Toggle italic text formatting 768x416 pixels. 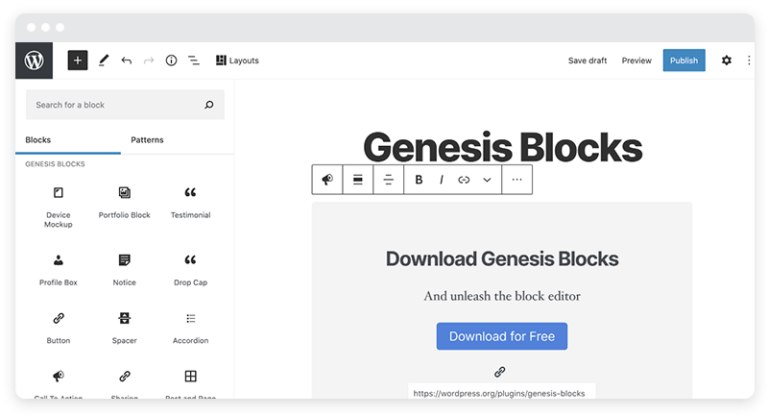(x=441, y=180)
